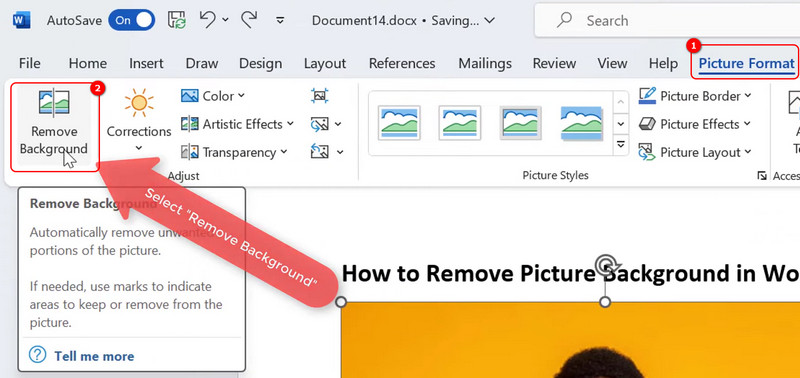This screenshot has height=378, width=800.
Task: Click into the Search box
Action: [x=667, y=20]
